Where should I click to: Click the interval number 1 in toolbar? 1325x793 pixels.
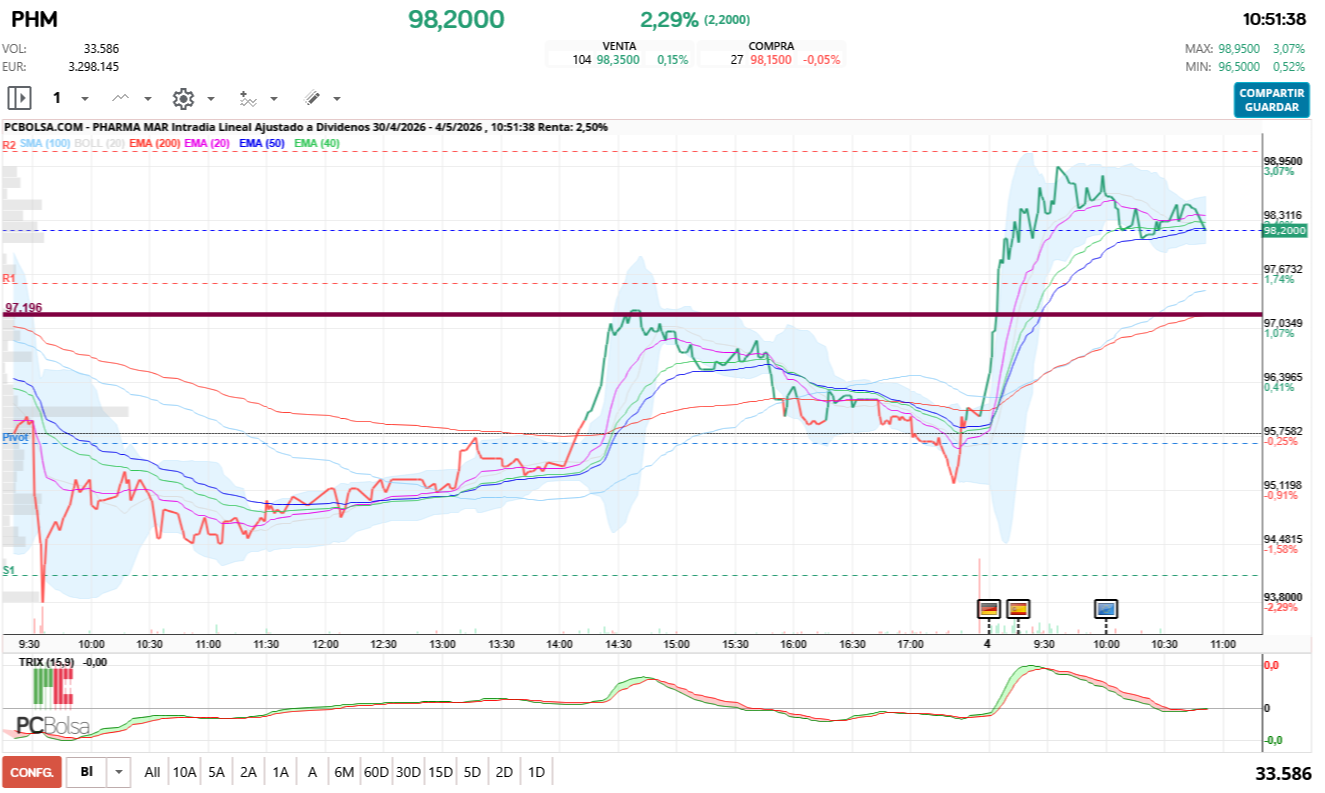tap(57, 98)
